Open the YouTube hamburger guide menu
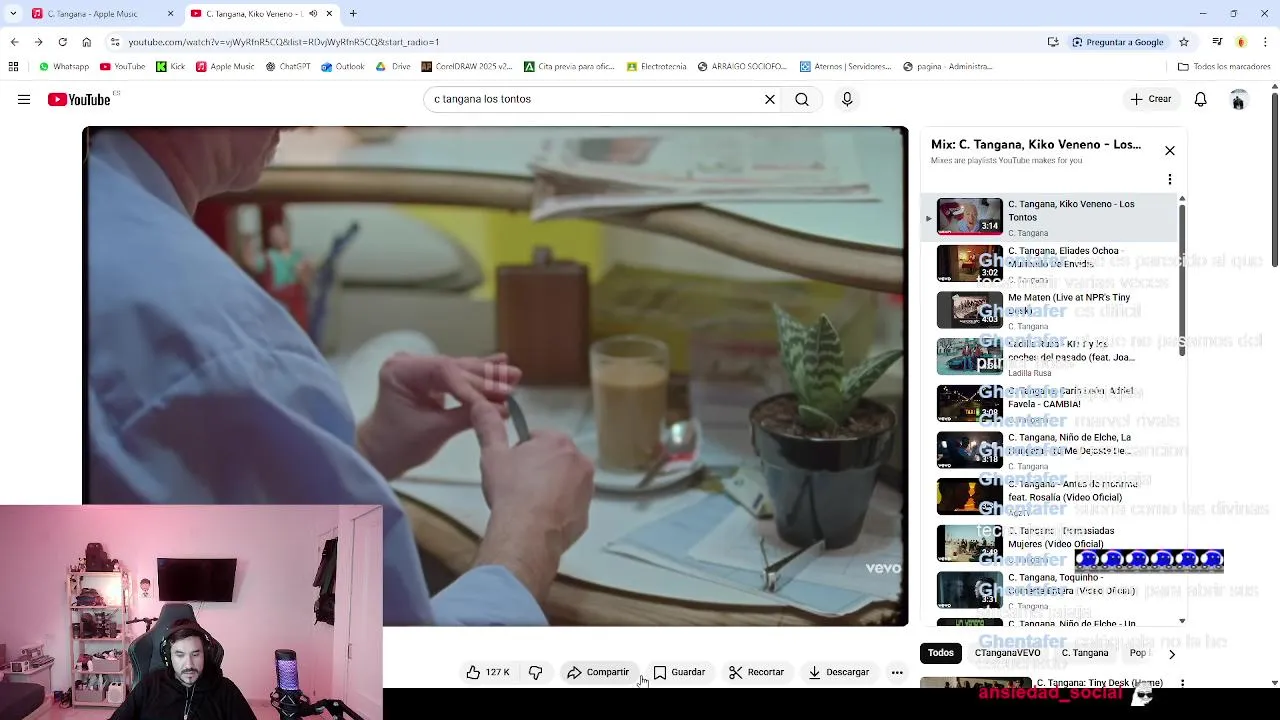This screenshot has width=1280, height=720. click(x=24, y=99)
